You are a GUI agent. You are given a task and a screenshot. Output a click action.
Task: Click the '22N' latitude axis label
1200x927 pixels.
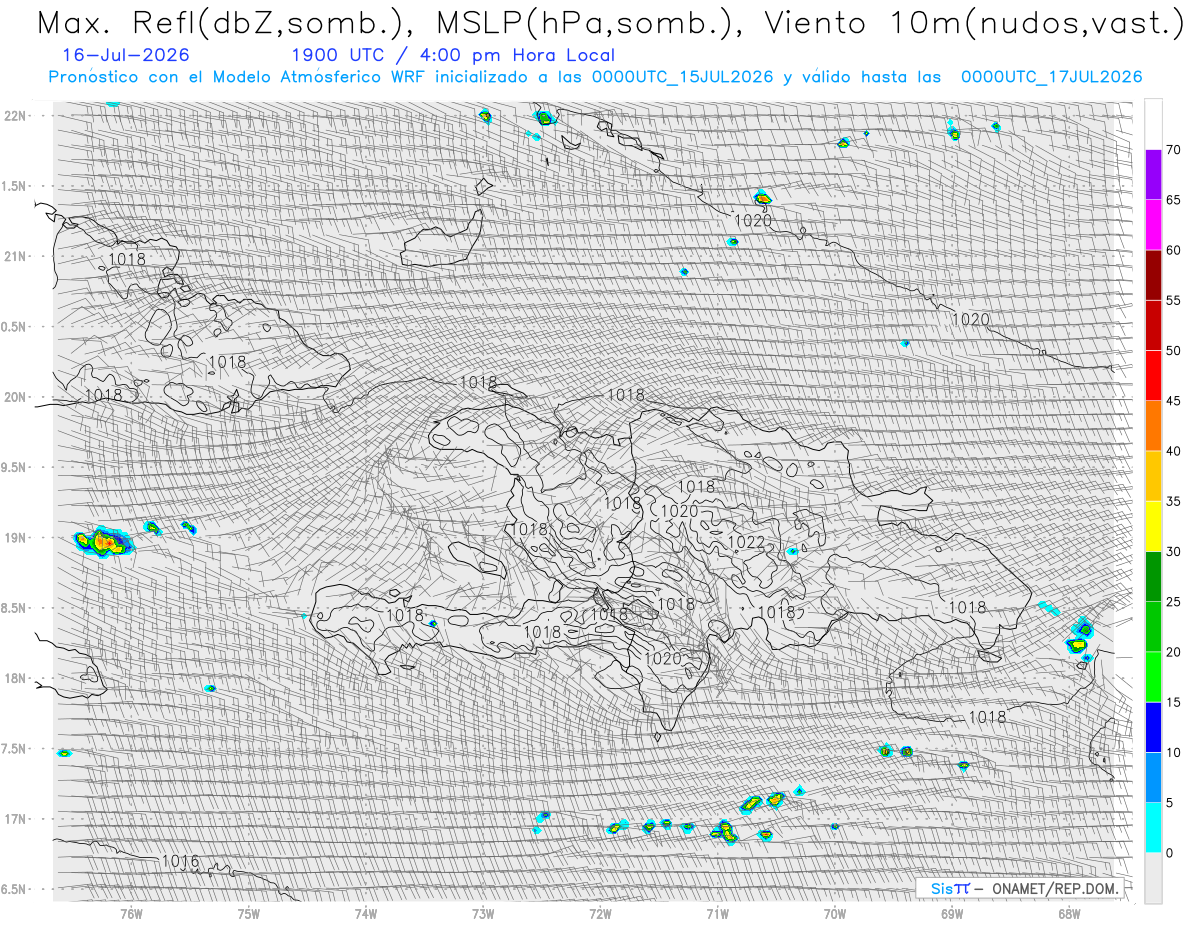17,116
